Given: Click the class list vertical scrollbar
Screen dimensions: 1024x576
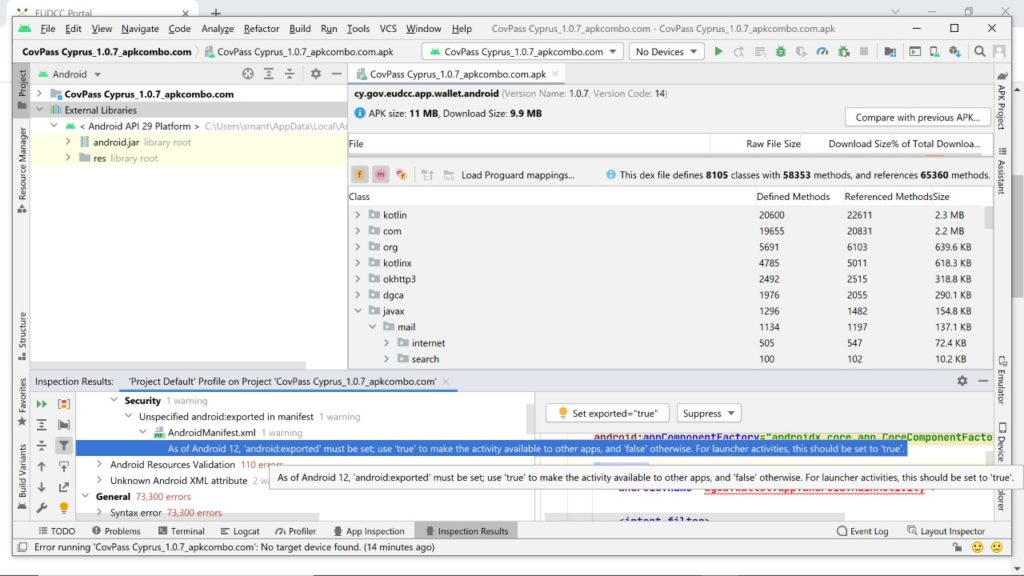Looking at the screenshot, I should 988,217.
